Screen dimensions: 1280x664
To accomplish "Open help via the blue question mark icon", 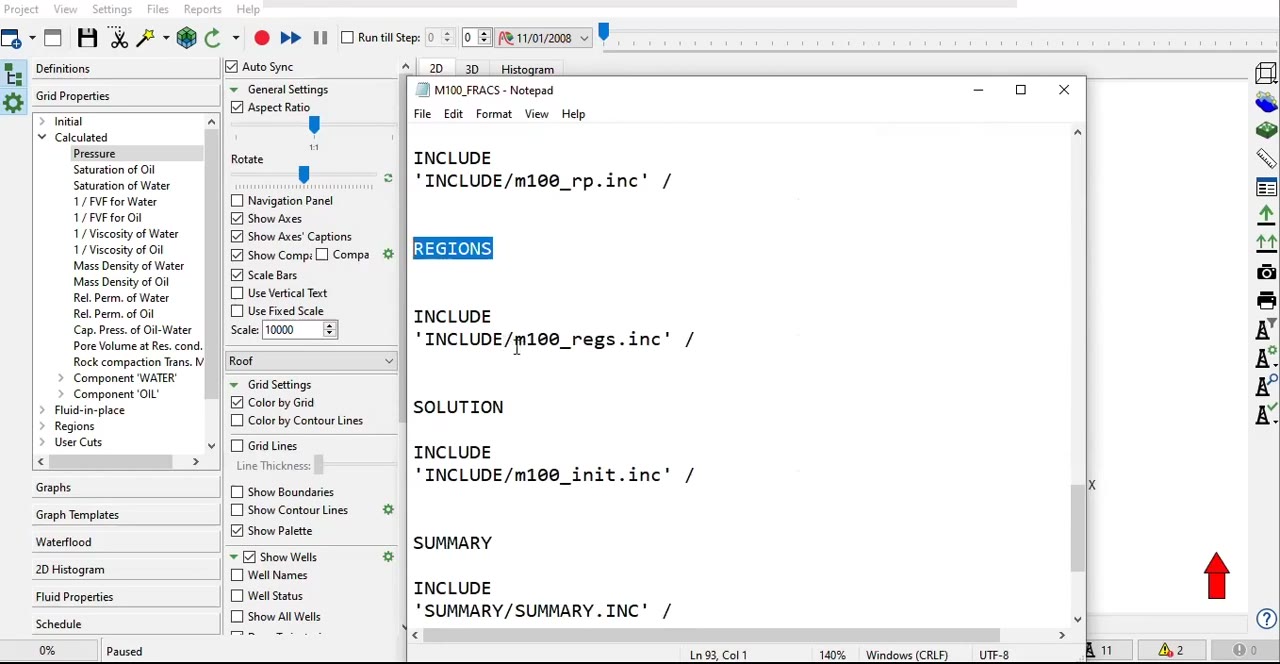I will click(x=1266, y=619).
